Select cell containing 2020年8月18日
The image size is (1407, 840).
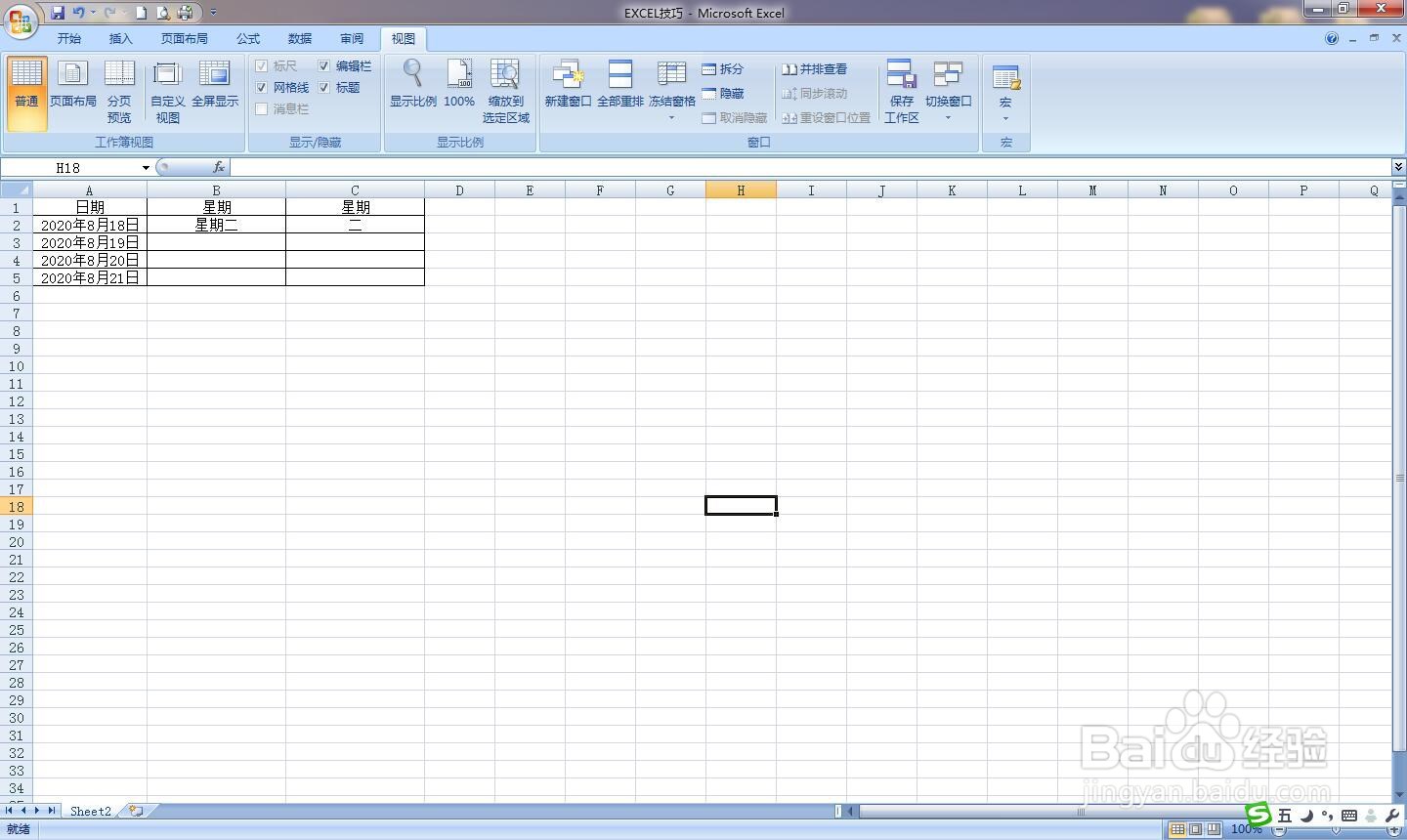click(90, 225)
